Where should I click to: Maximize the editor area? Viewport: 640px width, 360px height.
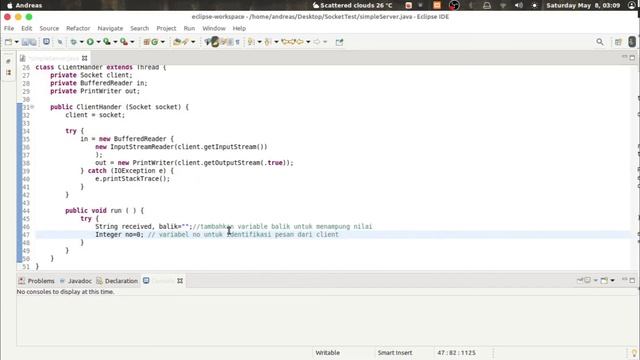click(x=632, y=58)
